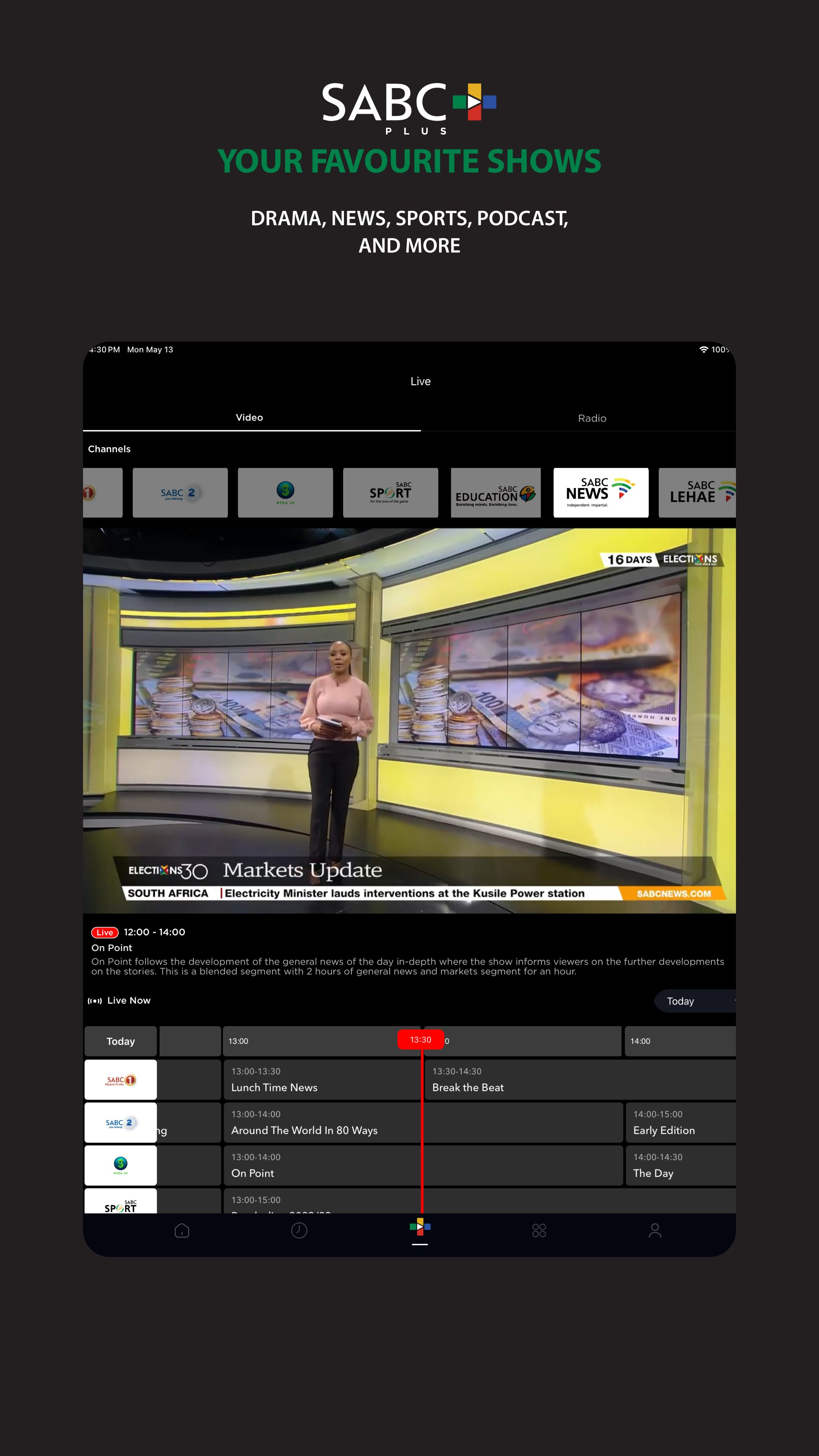Select S3 Open Up channel tile
This screenshot has height=1456, width=819.
tap(286, 493)
